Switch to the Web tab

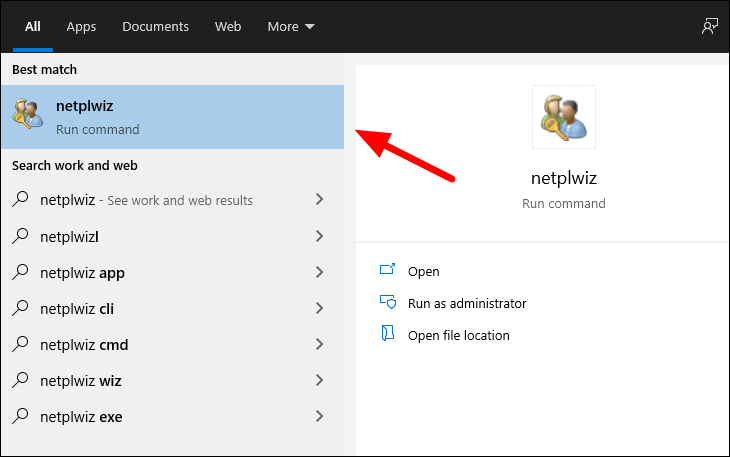coord(228,27)
